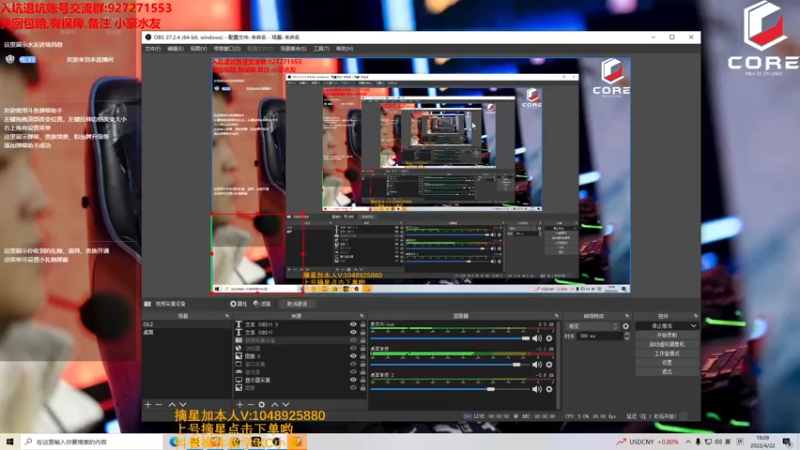Open the 停靠窗口(D) menu
The width and height of the screenshot is (800, 450).
coord(227,48)
